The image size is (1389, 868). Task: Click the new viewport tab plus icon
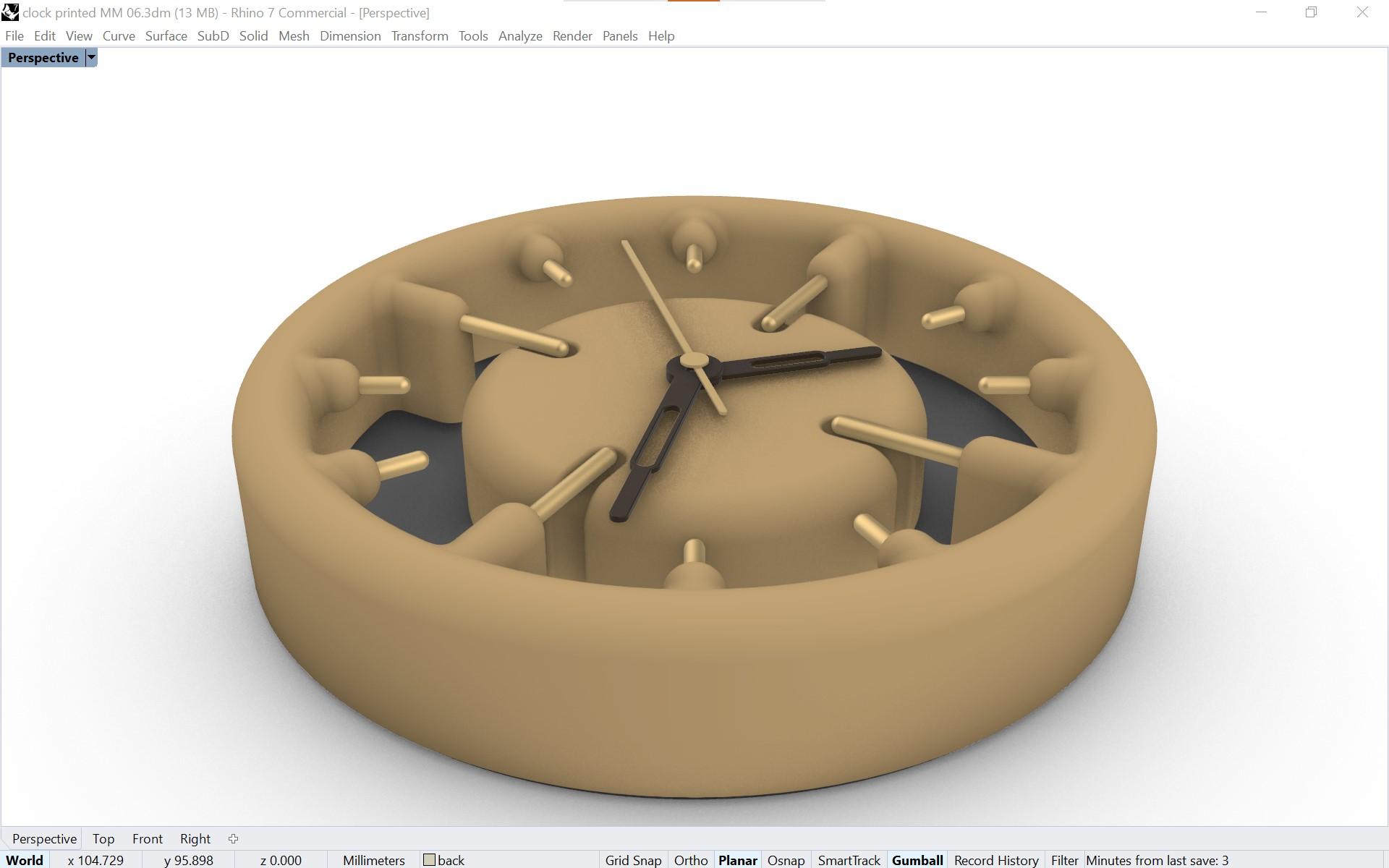[x=233, y=838]
